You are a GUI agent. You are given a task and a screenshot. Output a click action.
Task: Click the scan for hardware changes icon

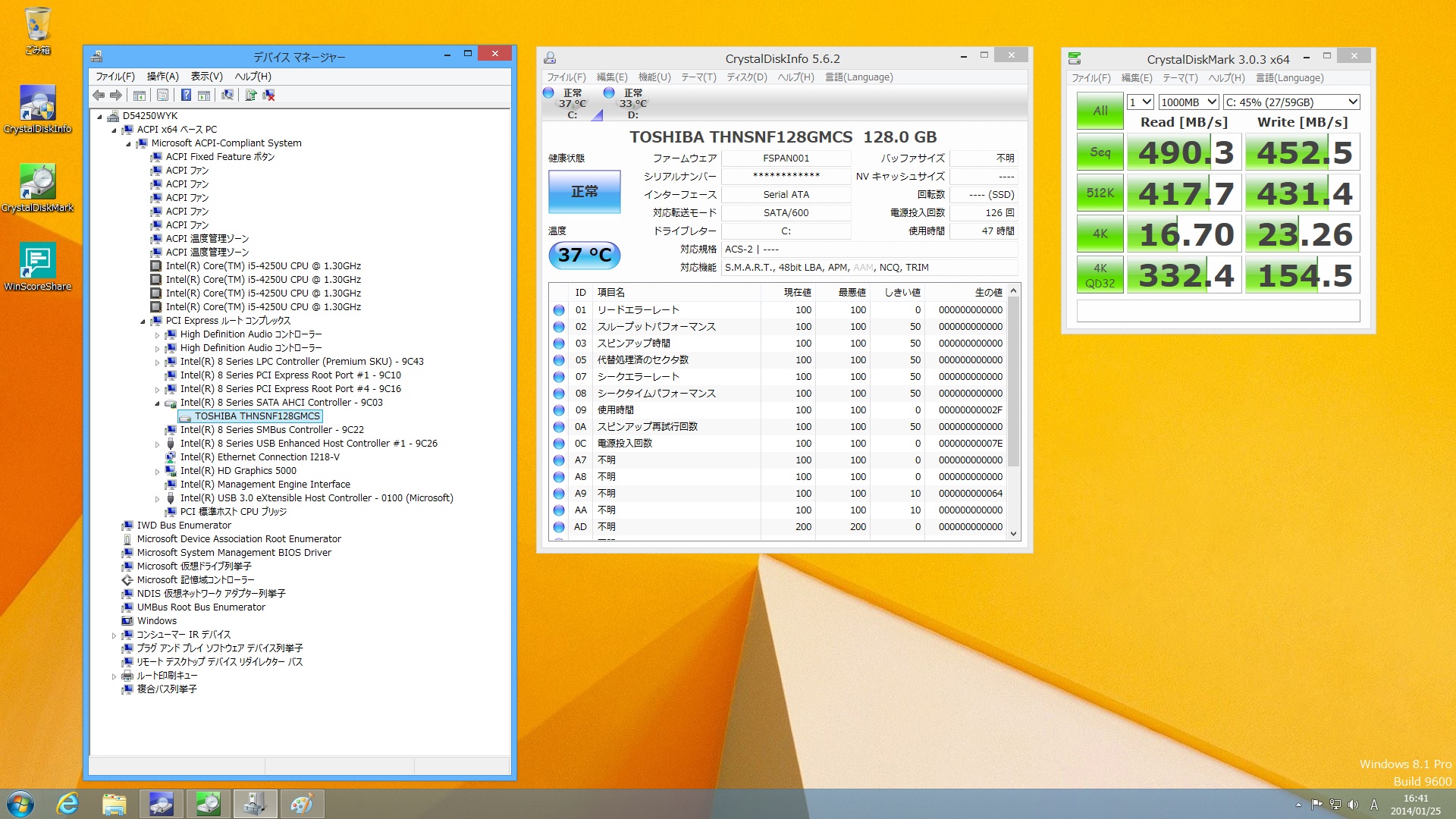(227, 95)
